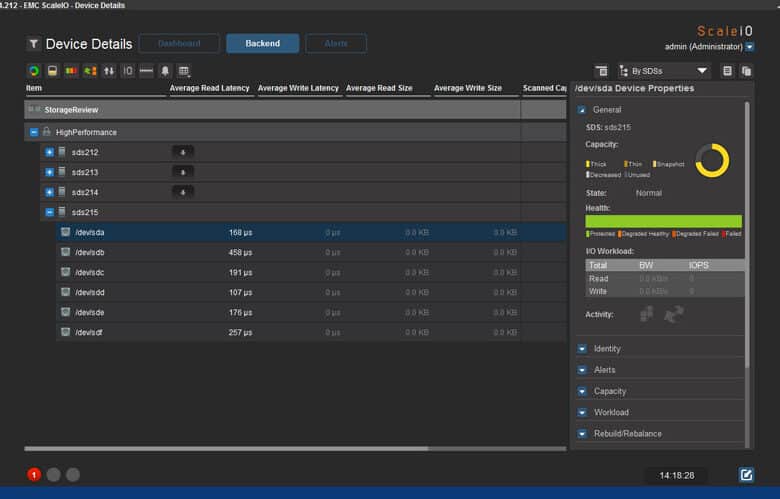Select the horizontal line toolbar icon

click(146, 71)
